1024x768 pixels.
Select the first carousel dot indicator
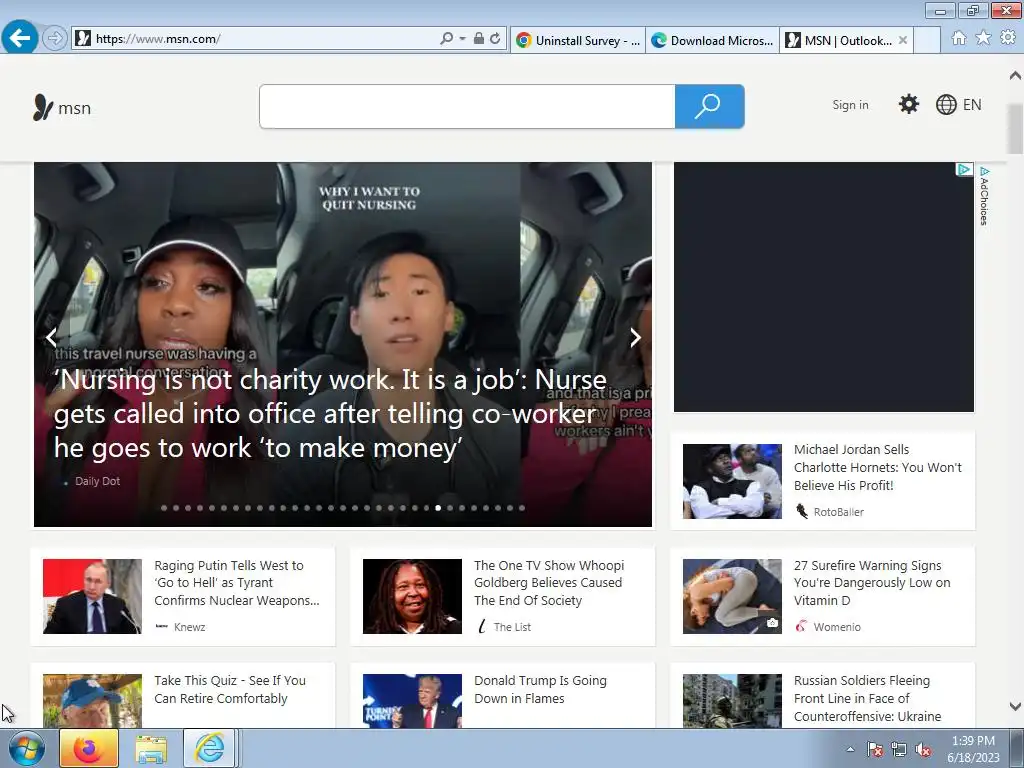tap(164, 508)
